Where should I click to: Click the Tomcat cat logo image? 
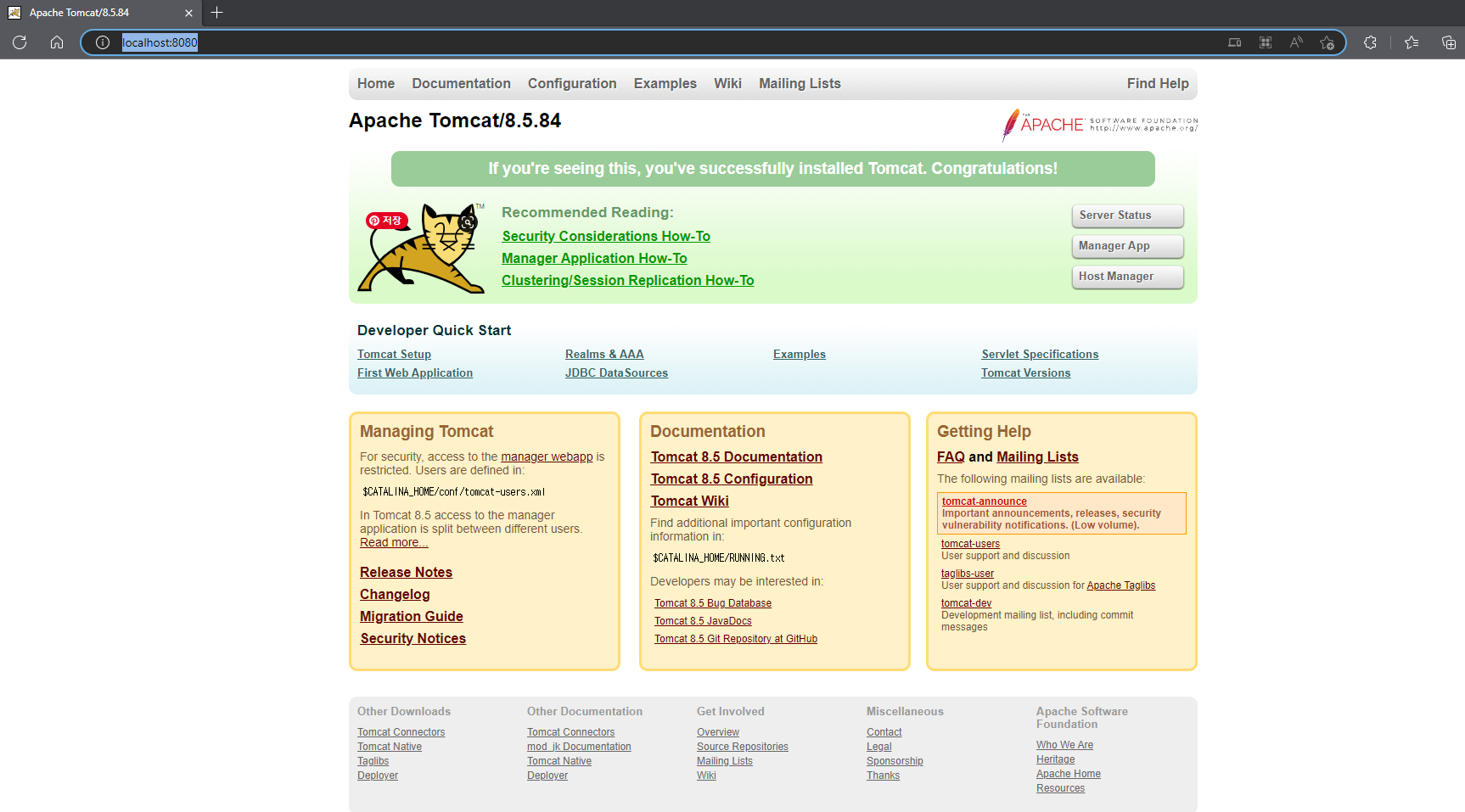tap(421, 249)
